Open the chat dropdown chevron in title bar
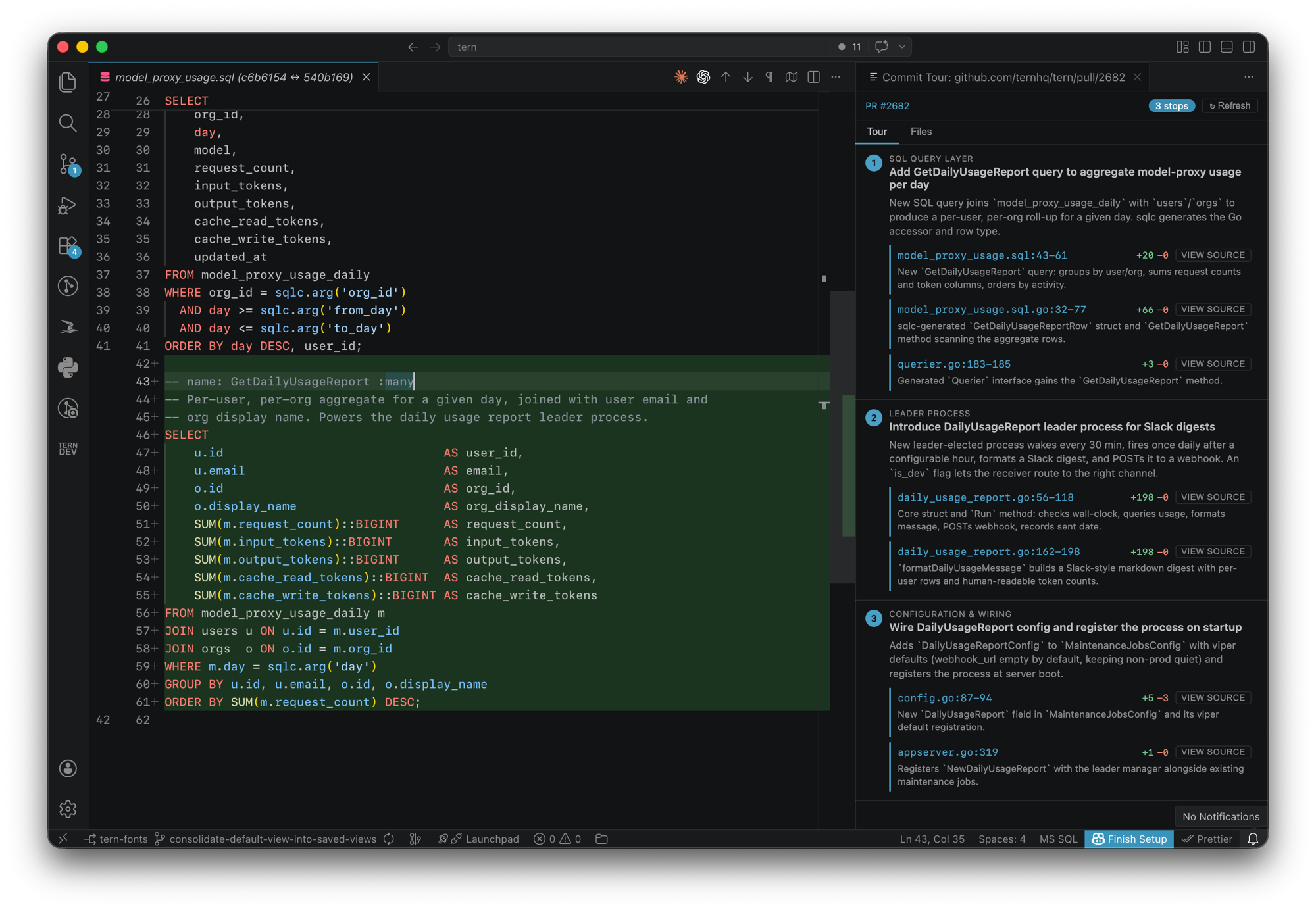The image size is (1316, 911). coord(902,47)
